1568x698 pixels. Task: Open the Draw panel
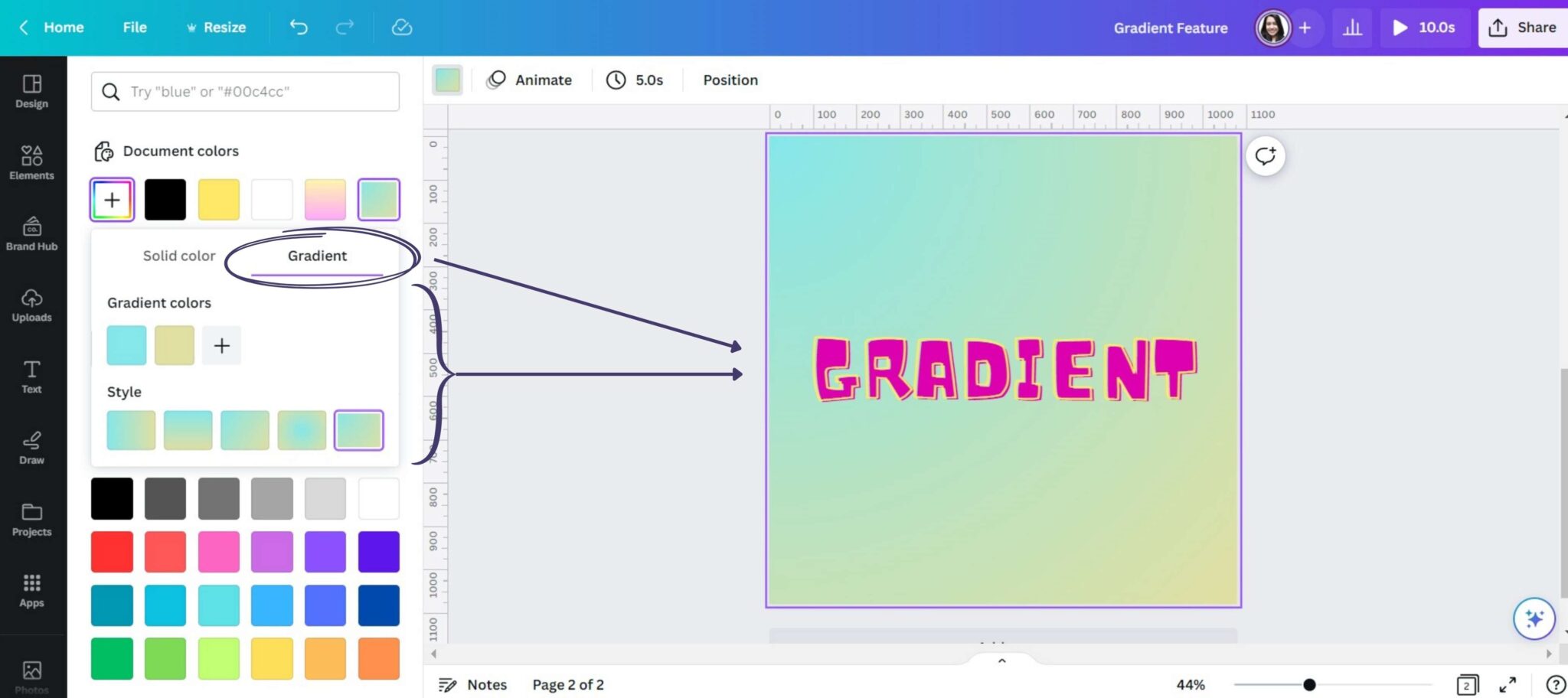pyautogui.click(x=31, y=447)
